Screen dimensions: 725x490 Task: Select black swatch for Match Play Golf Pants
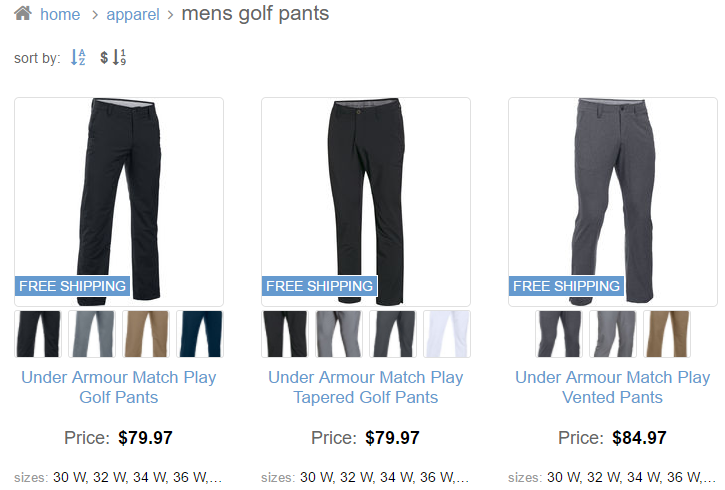38,334
